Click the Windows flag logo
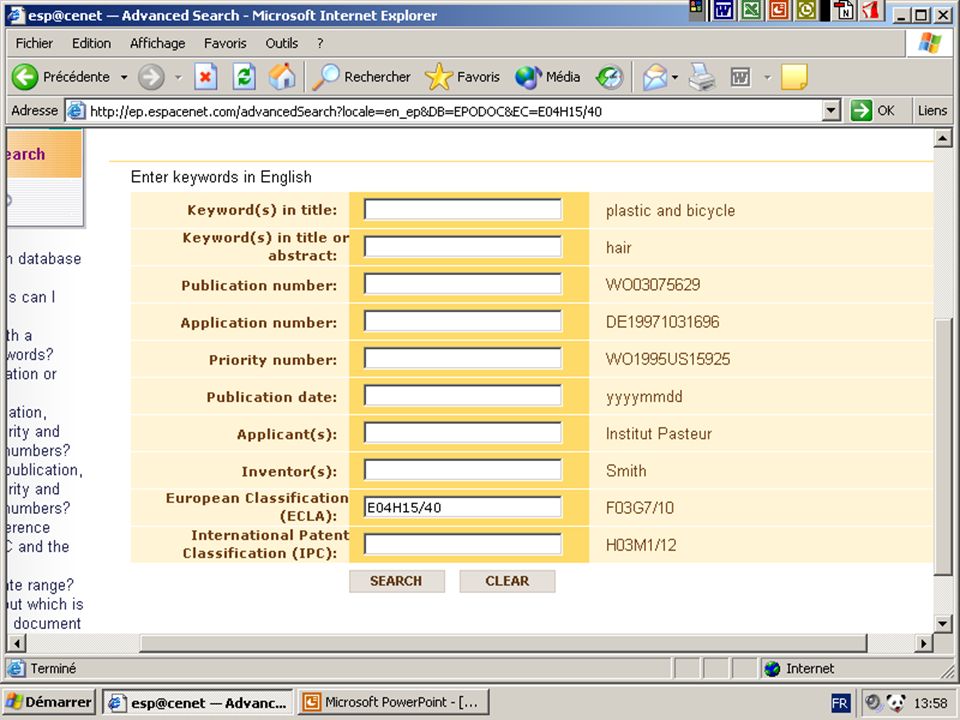The width and height of the screenshot is (960, 720). (929, 43)
